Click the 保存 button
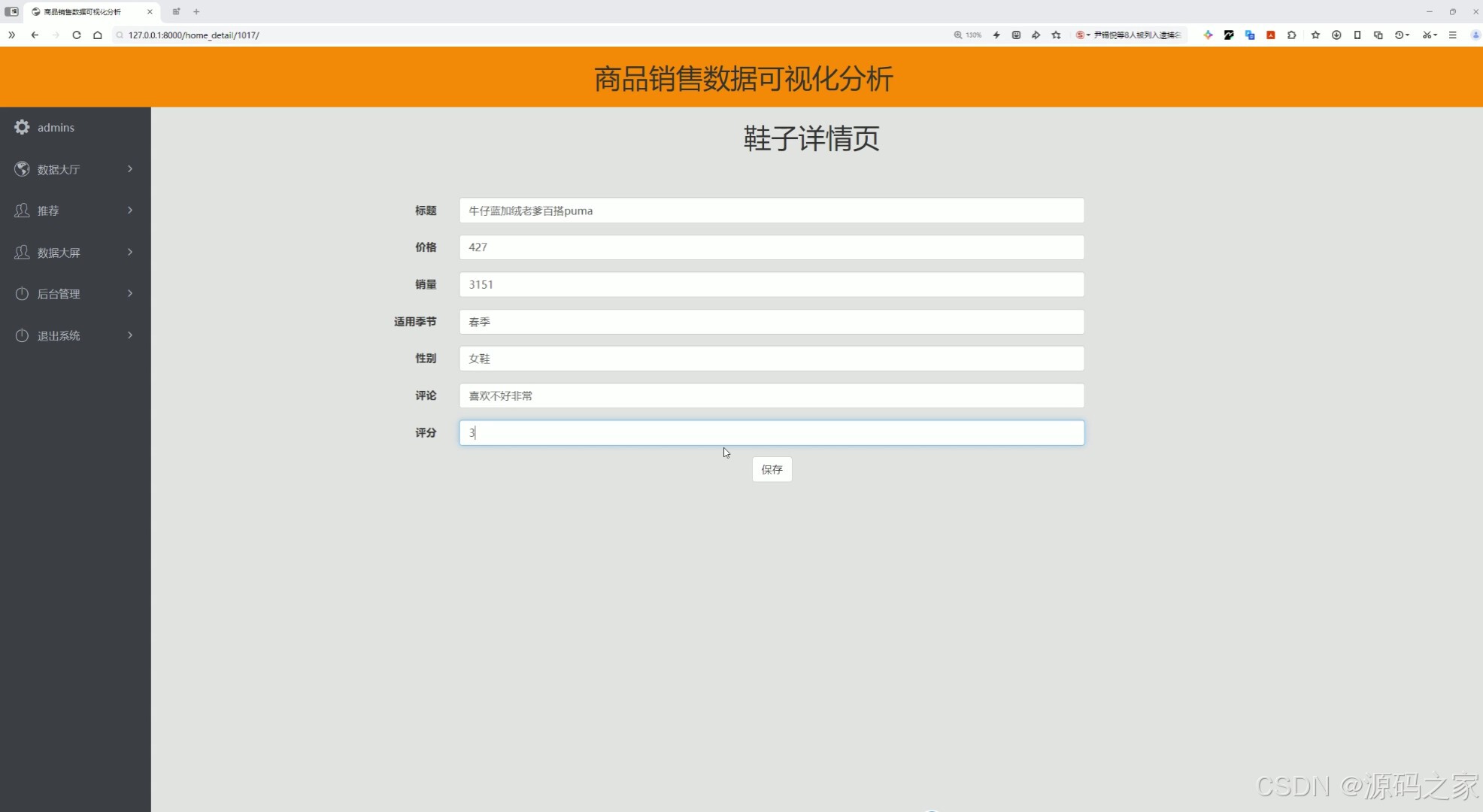 [x=772, y=468]
